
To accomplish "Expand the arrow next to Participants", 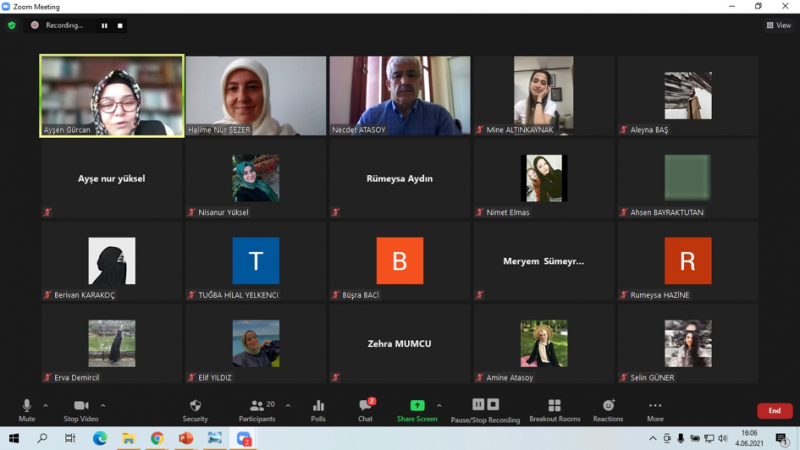I will click(x=289, y=405).
